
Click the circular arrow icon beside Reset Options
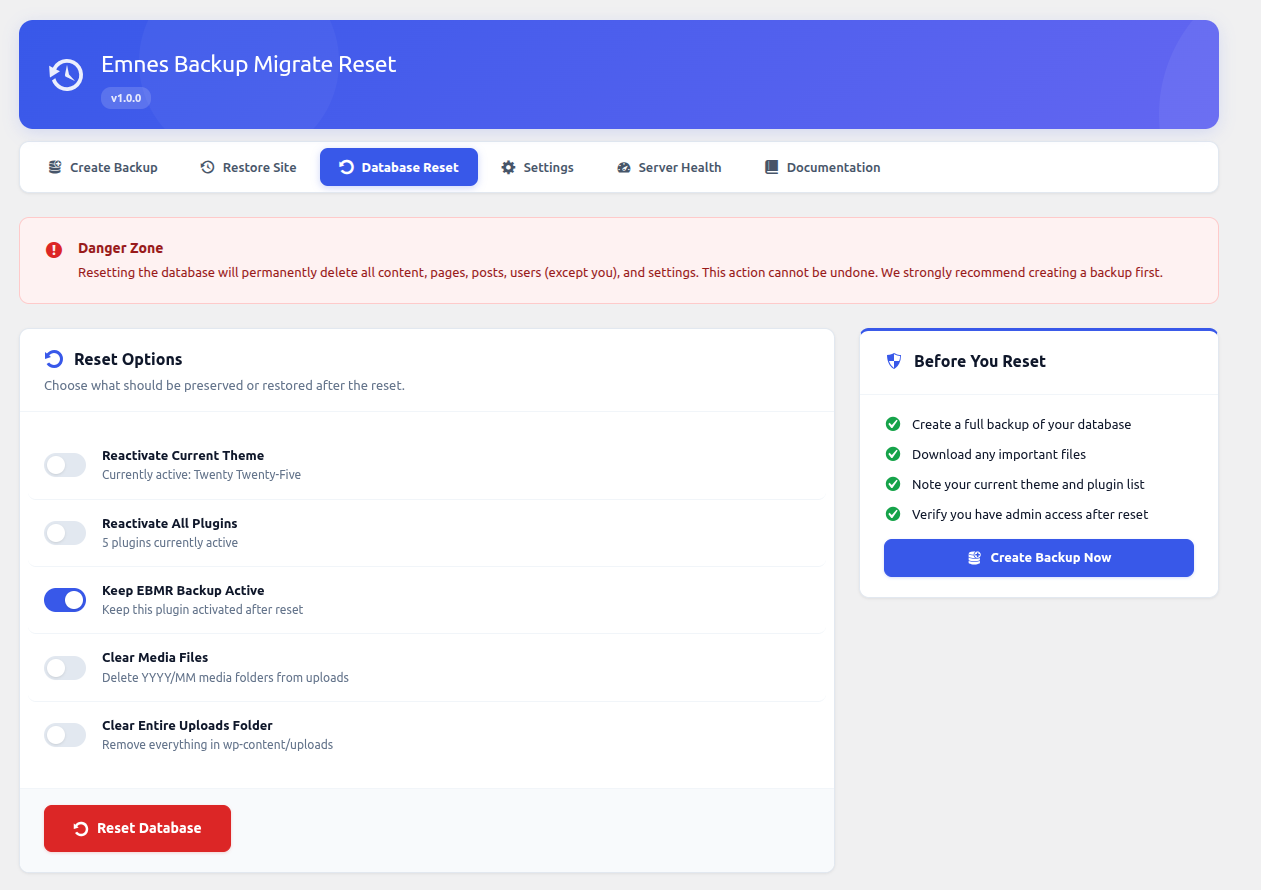52,358
